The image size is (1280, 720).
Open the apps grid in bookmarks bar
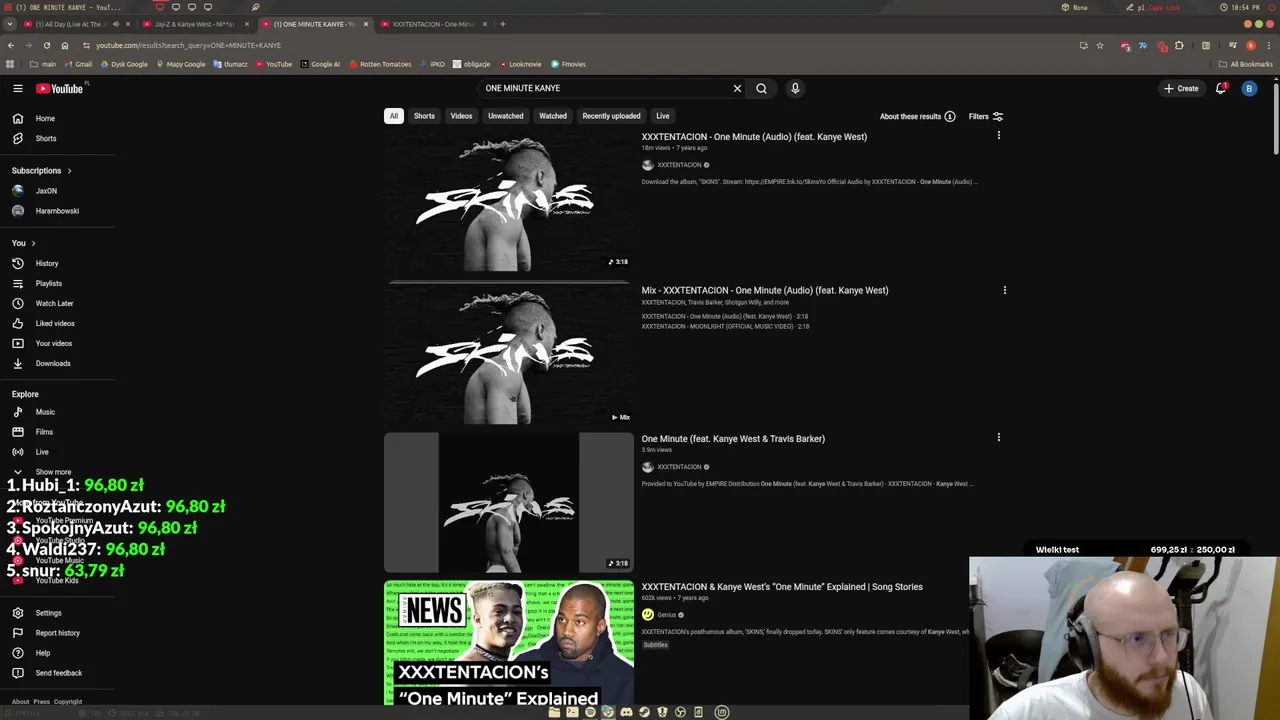tap(10, 64)
